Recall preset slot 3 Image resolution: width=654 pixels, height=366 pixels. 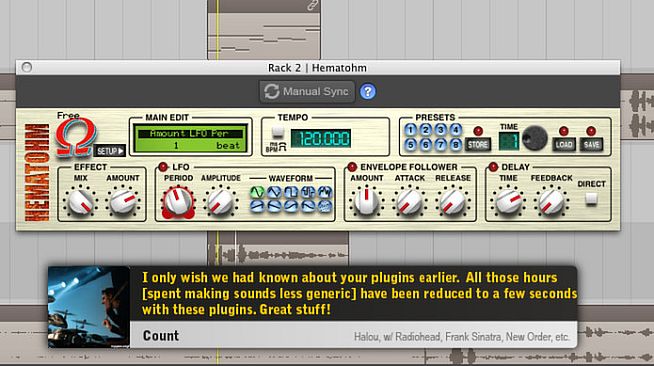point(440,130)
